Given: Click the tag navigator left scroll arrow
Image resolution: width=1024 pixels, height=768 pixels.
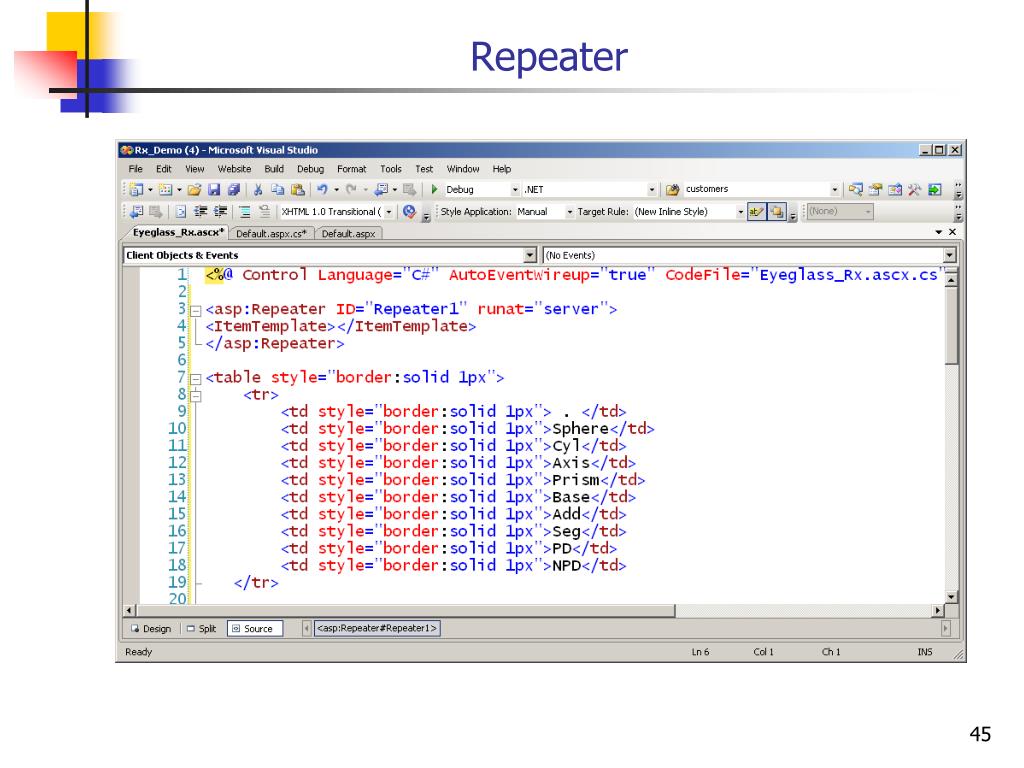Looking at the screenshot, I should point(306,628).
